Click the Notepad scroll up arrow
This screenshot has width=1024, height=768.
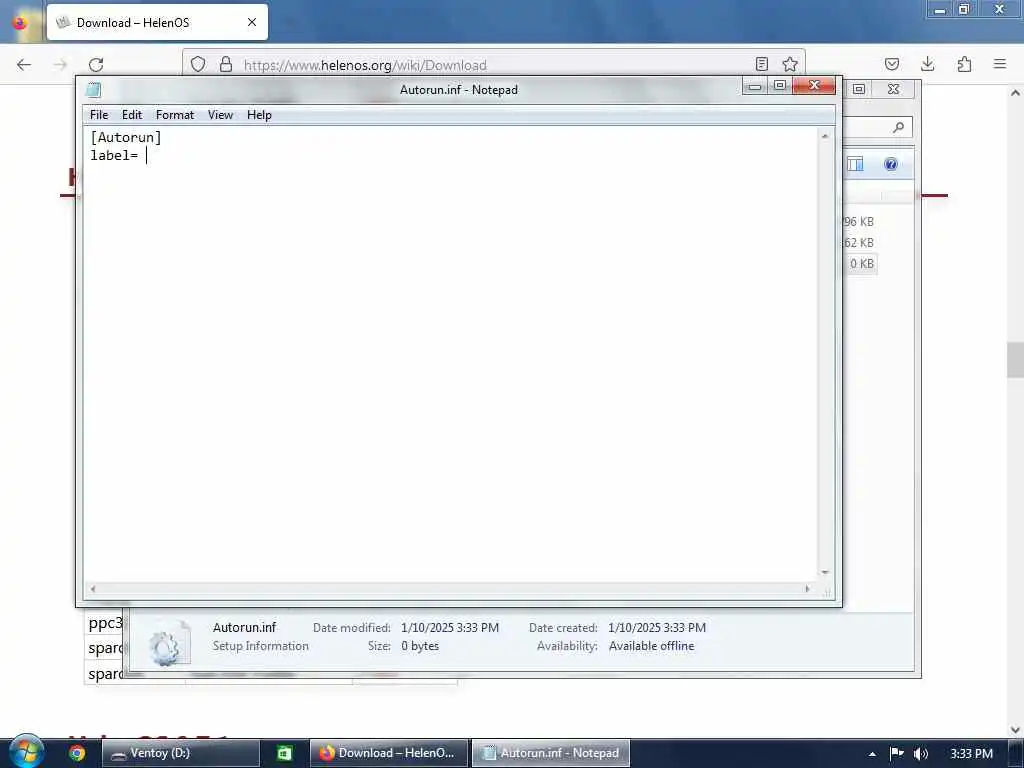click(825, 136)
